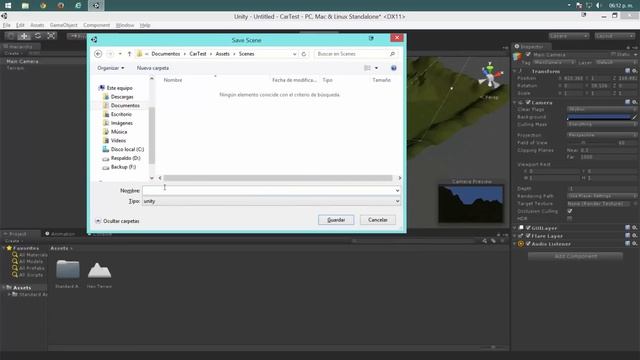Select the Hand tool in Unity toolbar

(11, 36)
